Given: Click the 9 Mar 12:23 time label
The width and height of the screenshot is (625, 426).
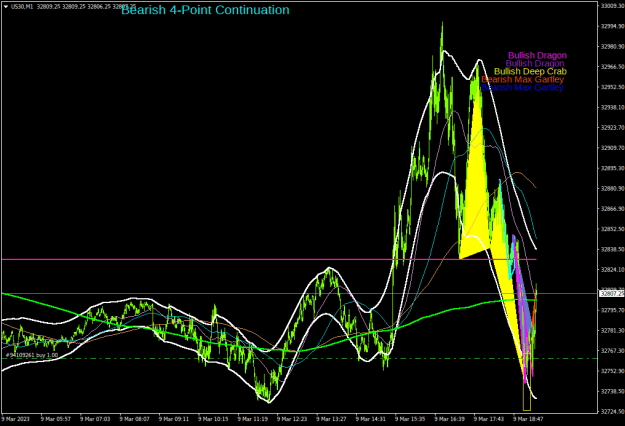Looking at the screenshot, I should point(292,419).
